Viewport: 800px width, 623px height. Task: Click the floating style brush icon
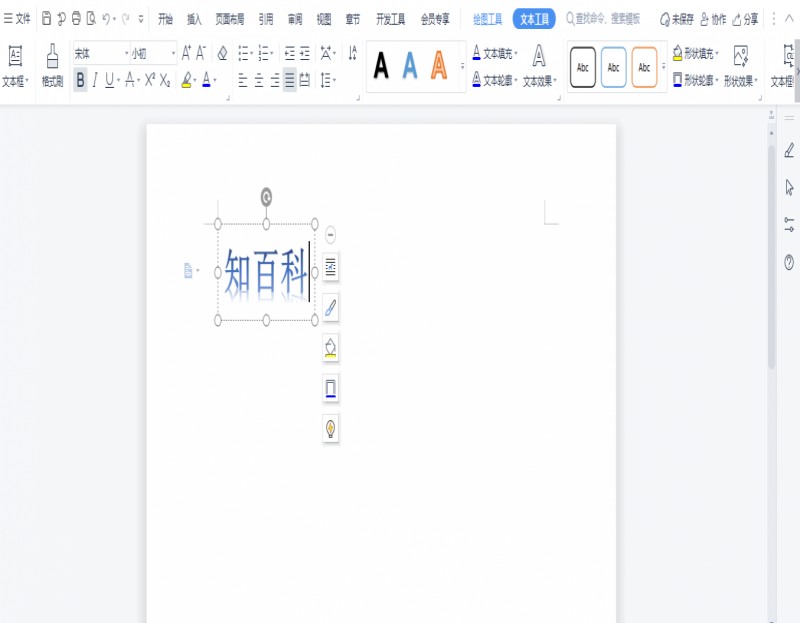pos(331,308)
